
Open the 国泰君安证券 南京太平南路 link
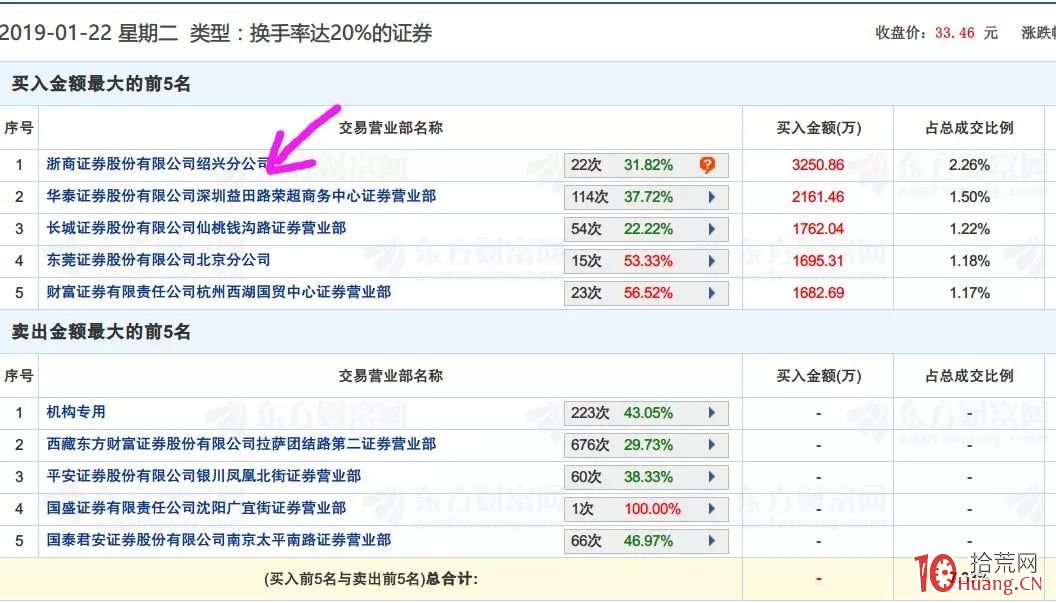219,540
